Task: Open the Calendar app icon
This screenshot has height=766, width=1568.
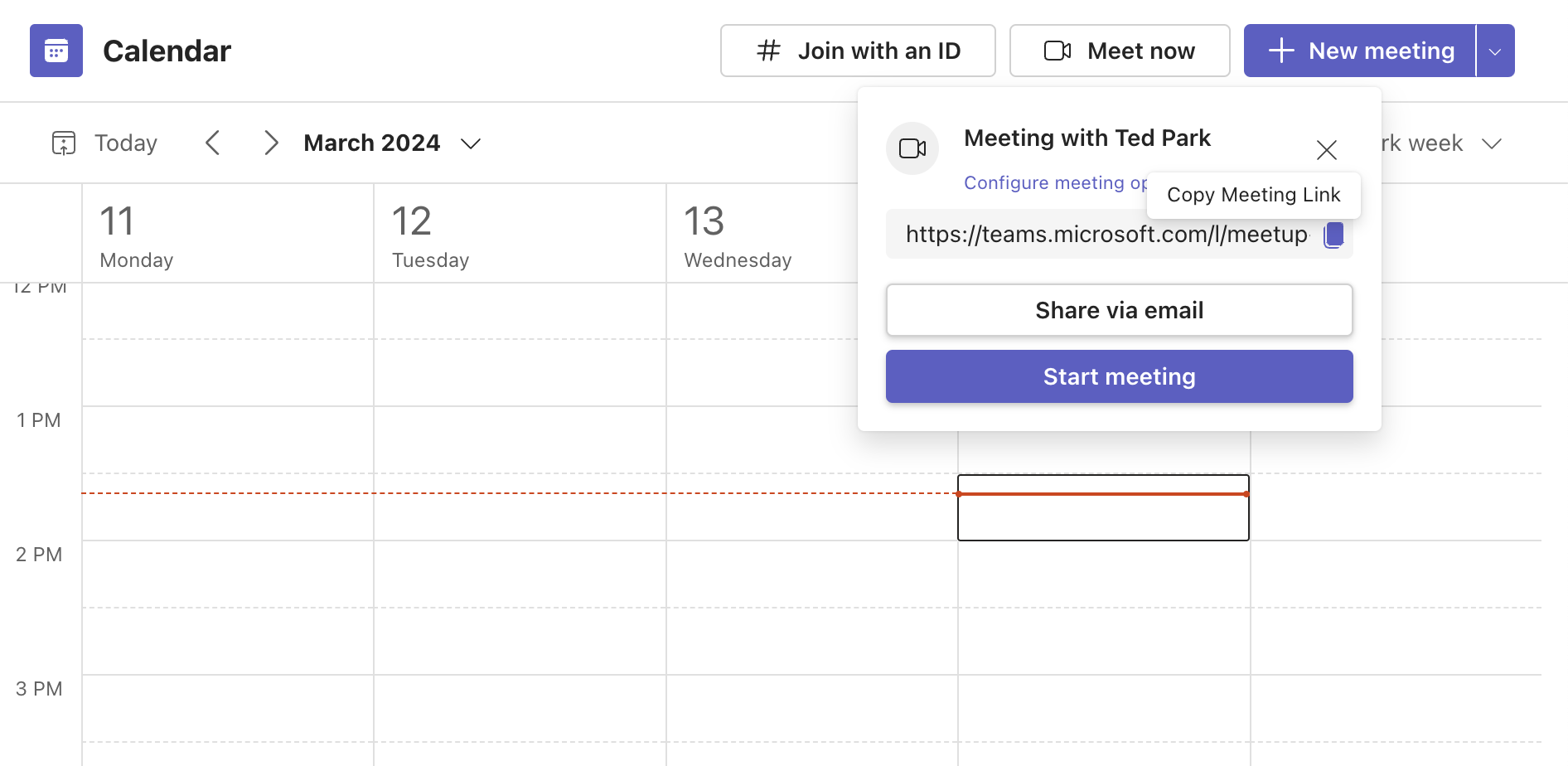Action: click(56, 51)
